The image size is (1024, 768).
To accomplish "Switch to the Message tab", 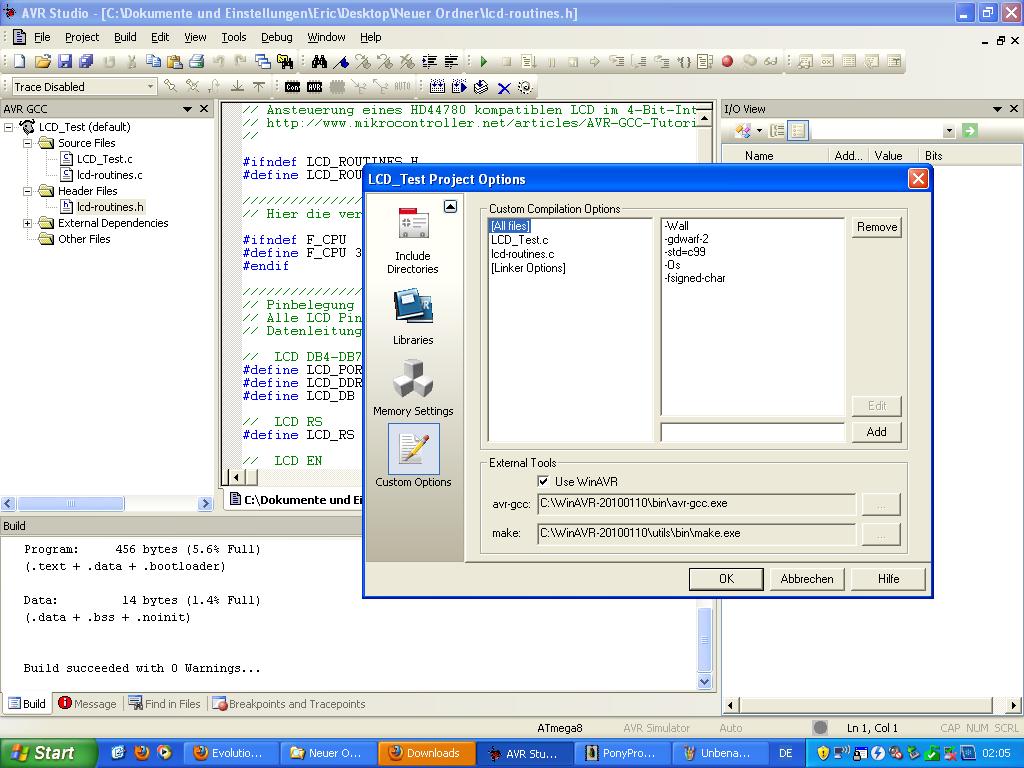I will (88, 703).
